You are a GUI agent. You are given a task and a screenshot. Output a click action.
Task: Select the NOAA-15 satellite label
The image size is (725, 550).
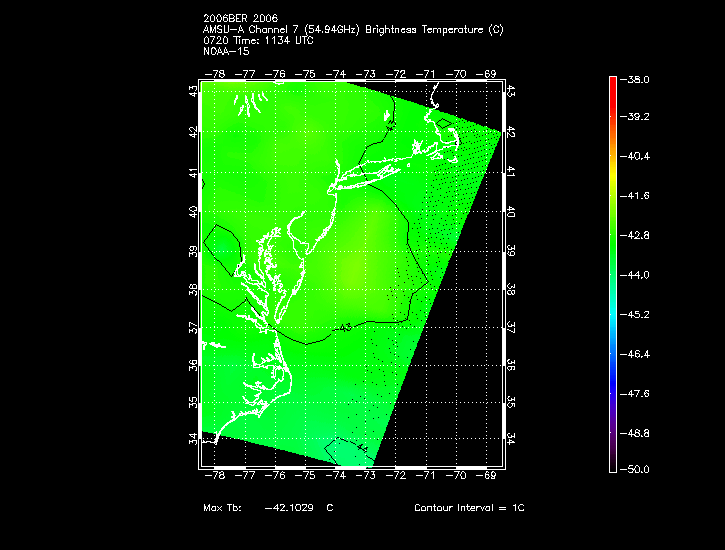(x=226, y=51)
